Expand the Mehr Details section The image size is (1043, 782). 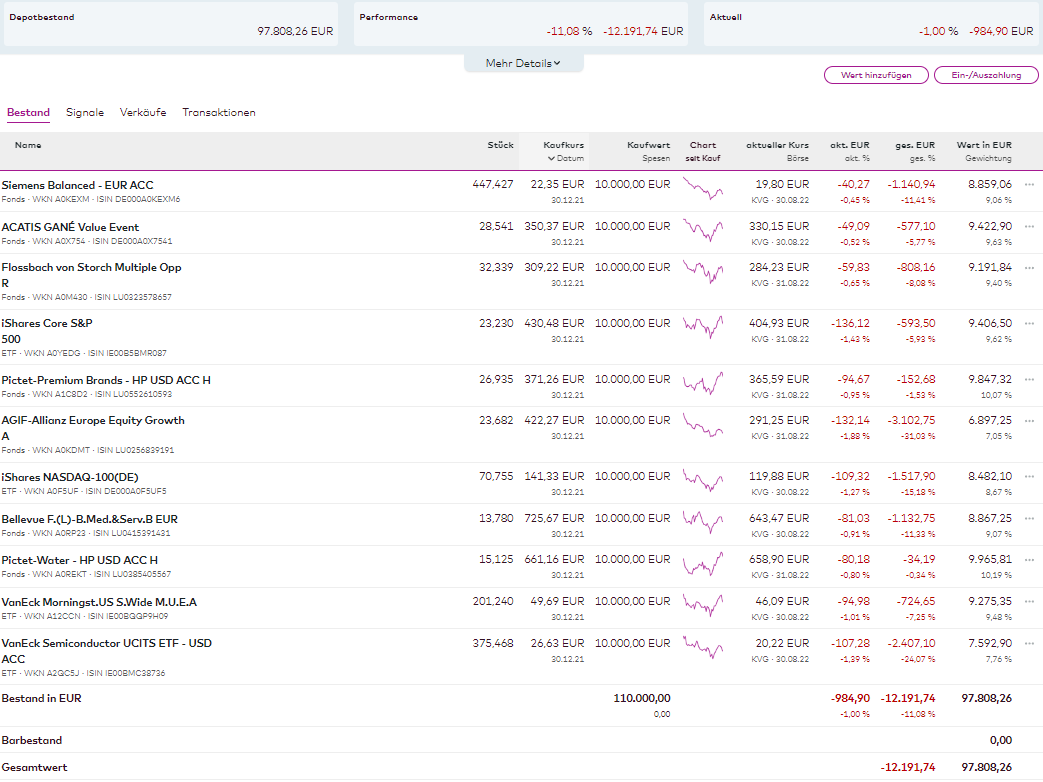click(523, 63)
